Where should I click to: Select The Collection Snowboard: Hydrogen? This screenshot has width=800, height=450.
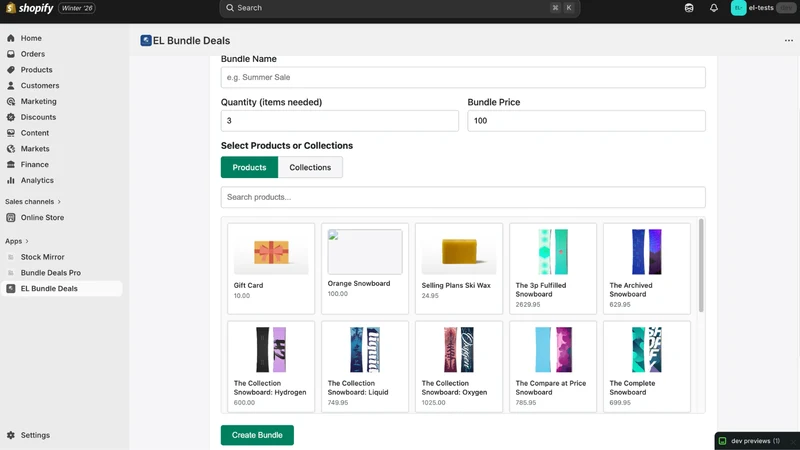271,366
